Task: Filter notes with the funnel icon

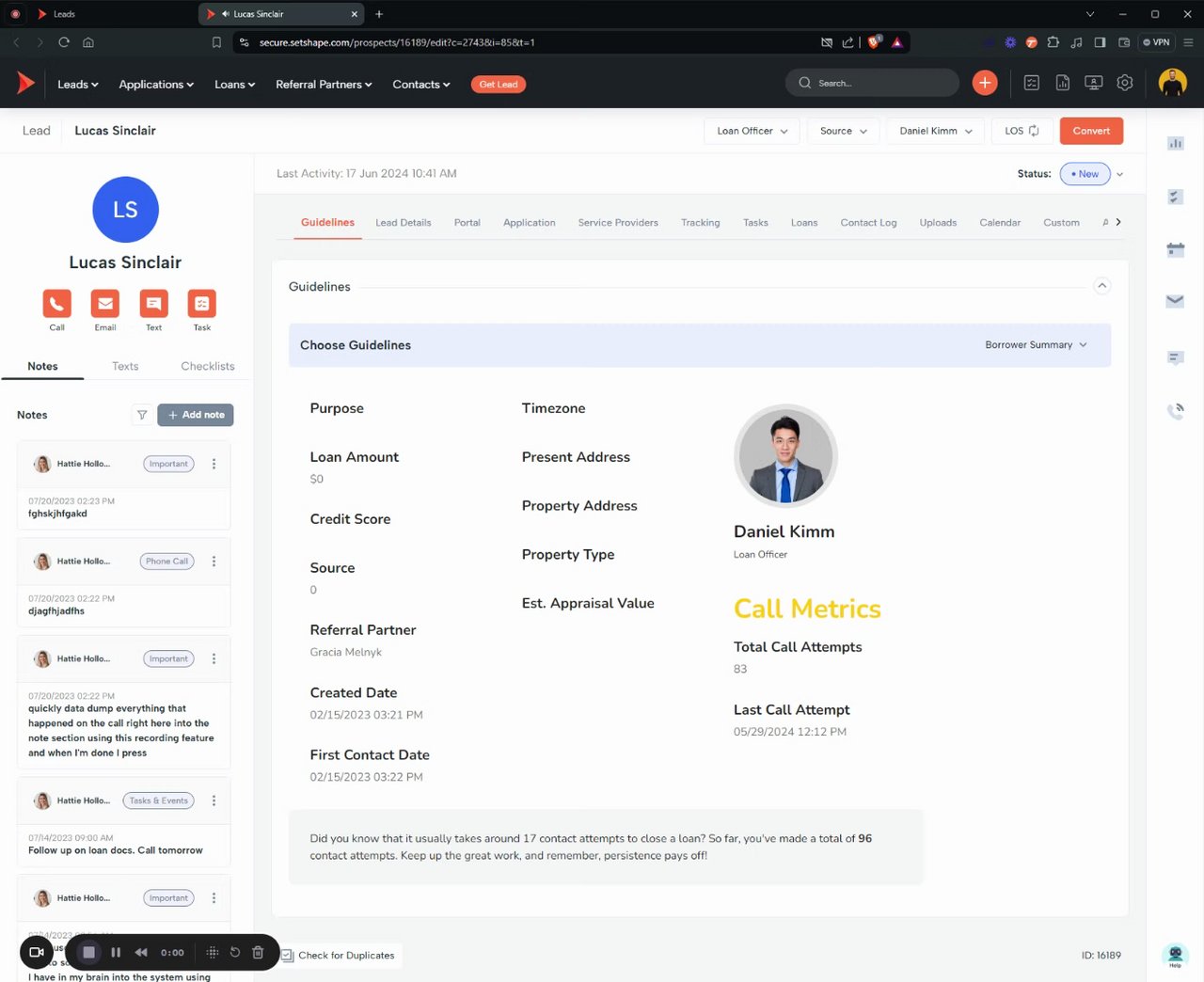Action: tap(142, 415)
